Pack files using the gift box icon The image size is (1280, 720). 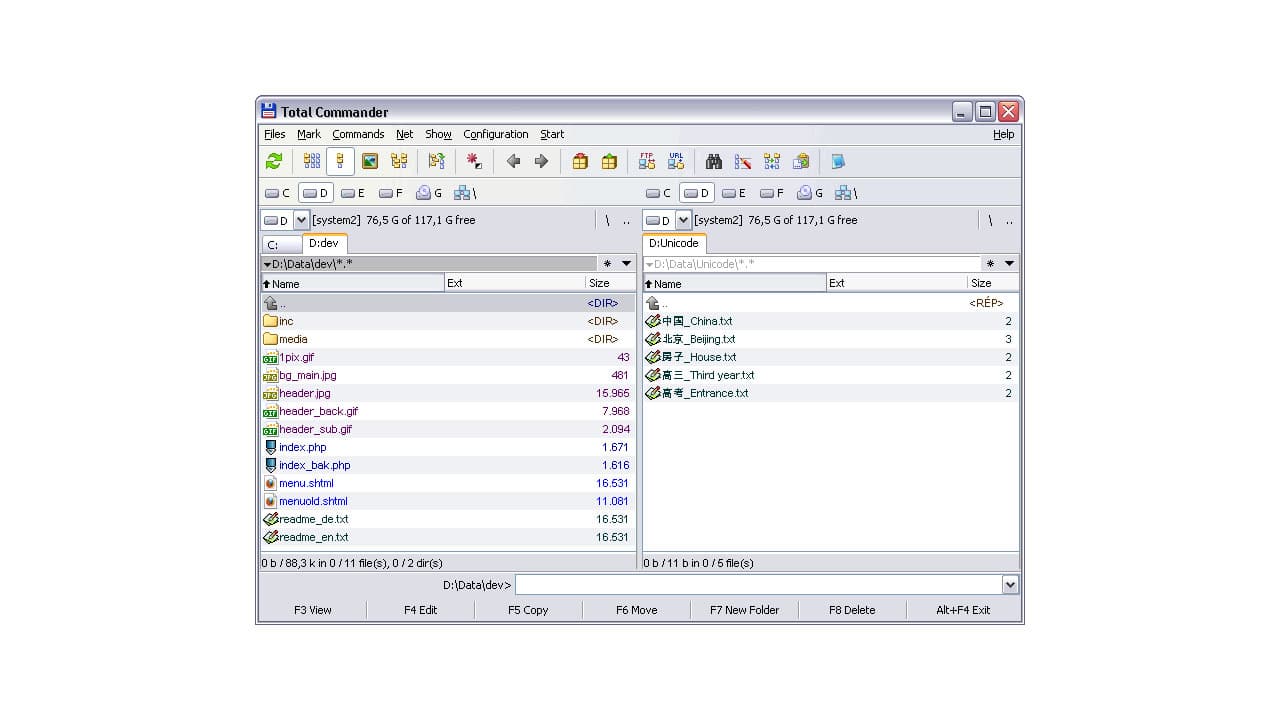point(580,161)
